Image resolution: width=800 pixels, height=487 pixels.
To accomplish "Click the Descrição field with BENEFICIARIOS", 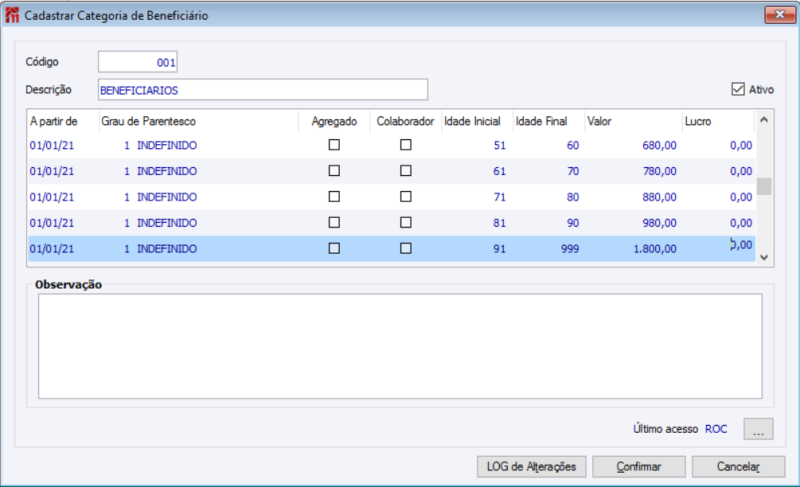I will coord(263,90).
